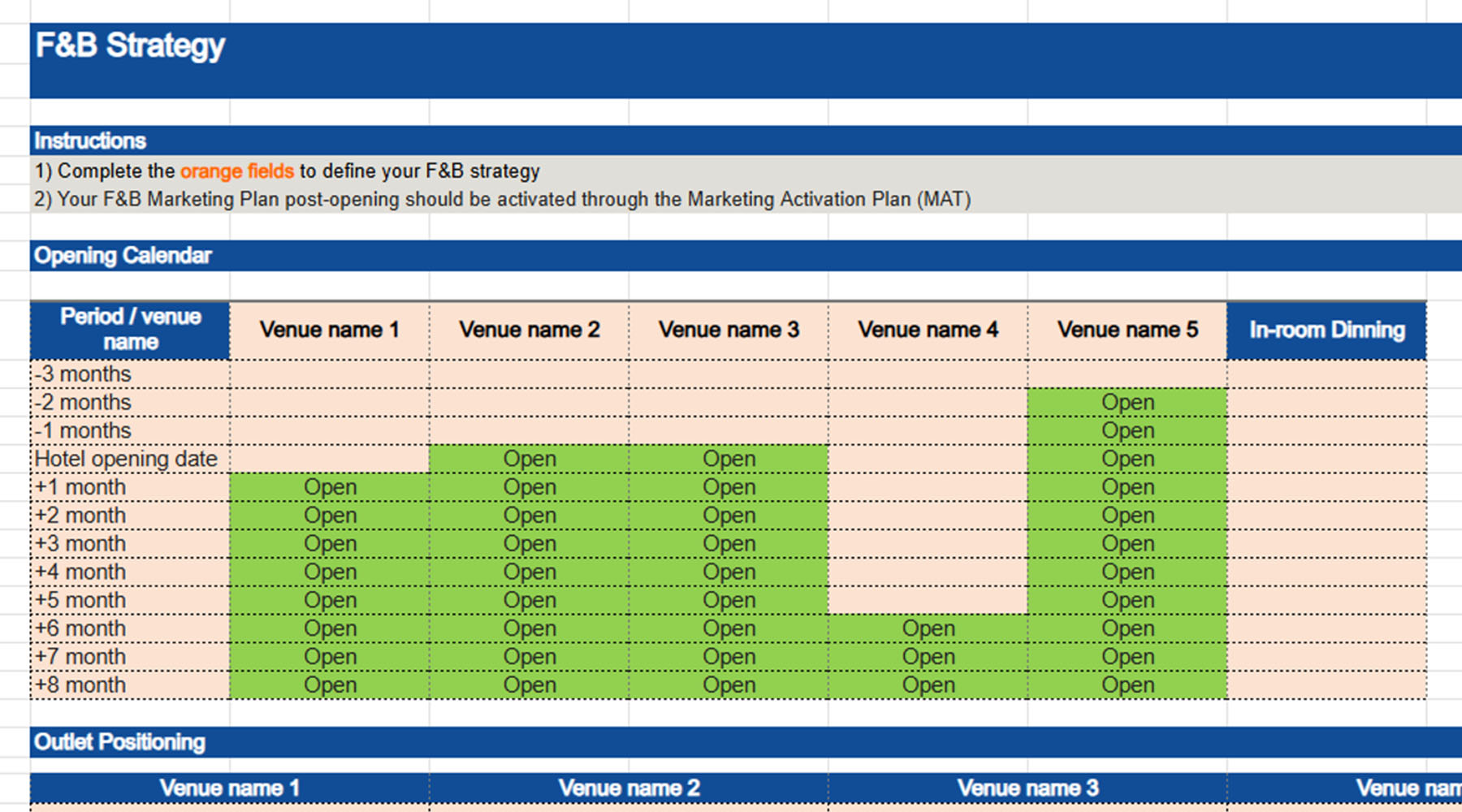The width and height of the screenshot is (1462, 812).
Task: Select In-room Dinning cell for +8 month
Action: 1326,685
